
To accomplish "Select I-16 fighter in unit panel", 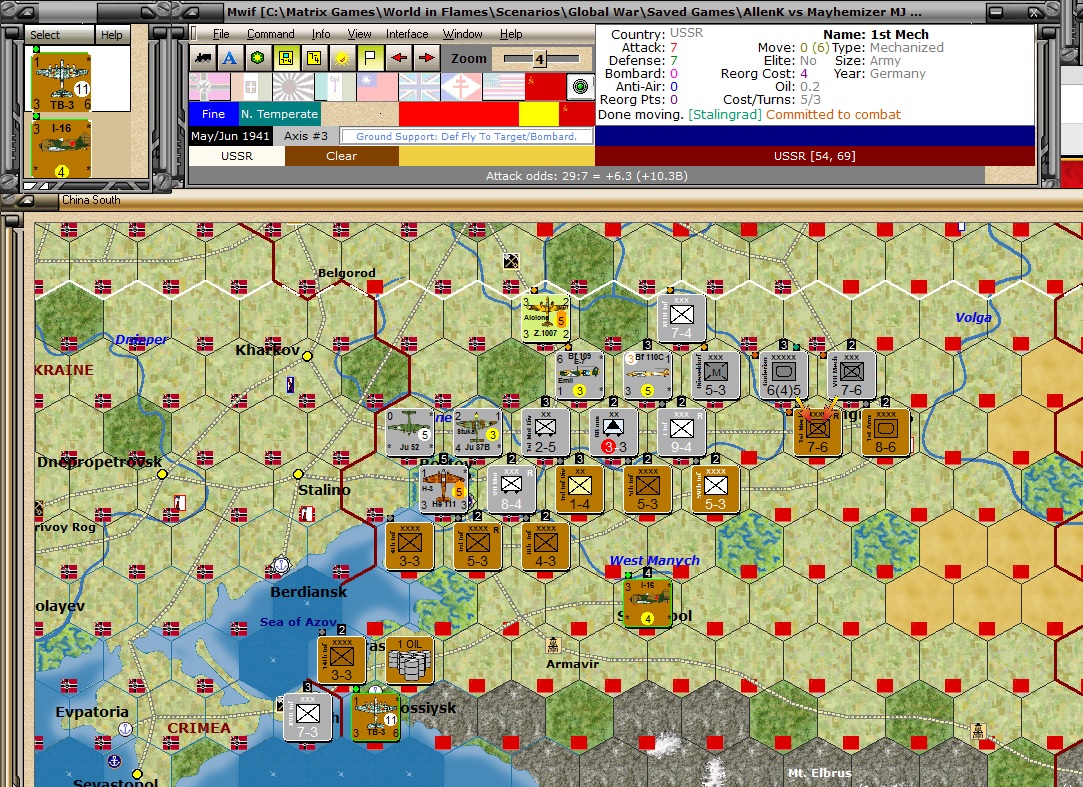I will pyautogui.click(x=61, y=149).
